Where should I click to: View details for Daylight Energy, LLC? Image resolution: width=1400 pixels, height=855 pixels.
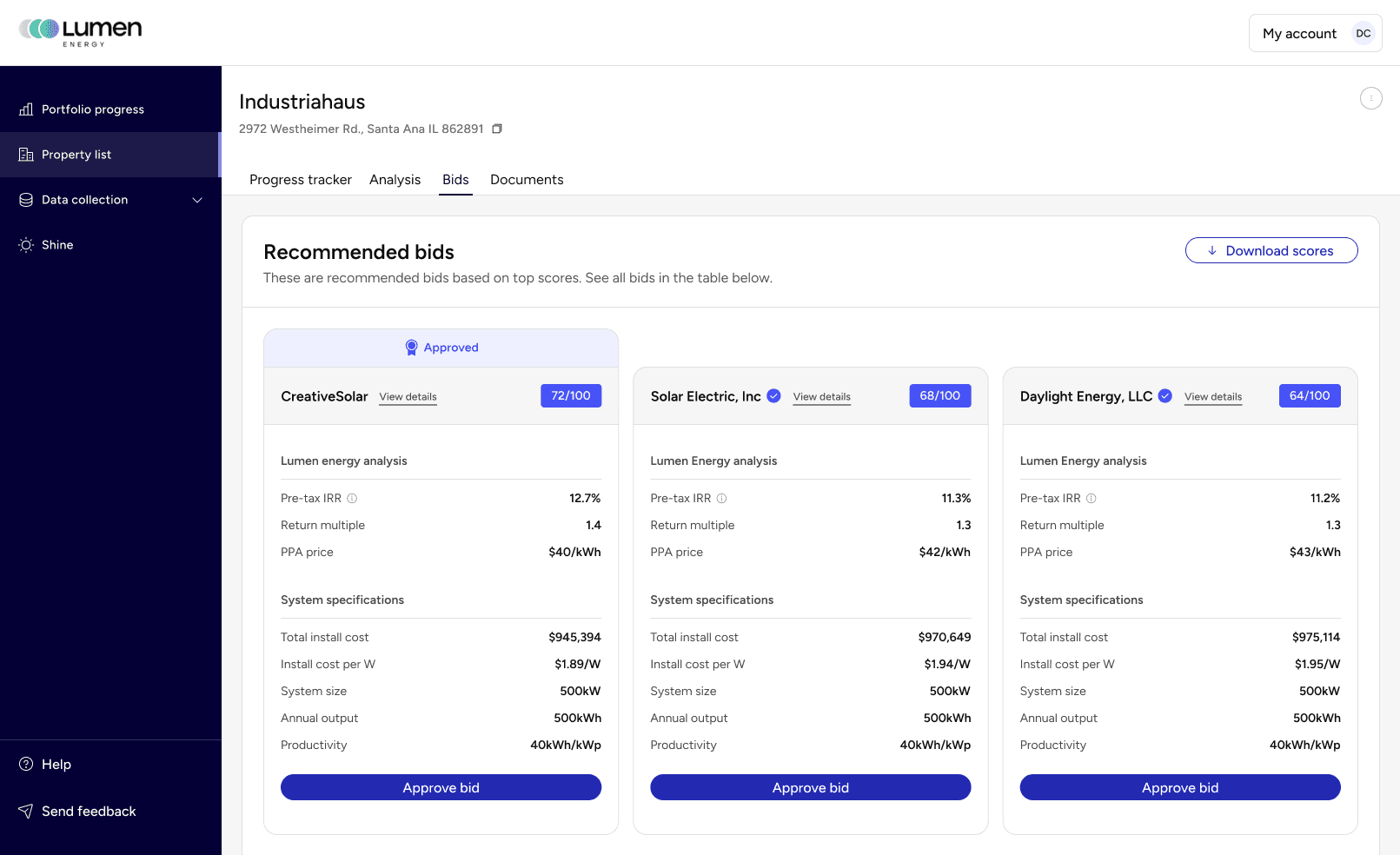(x=1212, y=396)
